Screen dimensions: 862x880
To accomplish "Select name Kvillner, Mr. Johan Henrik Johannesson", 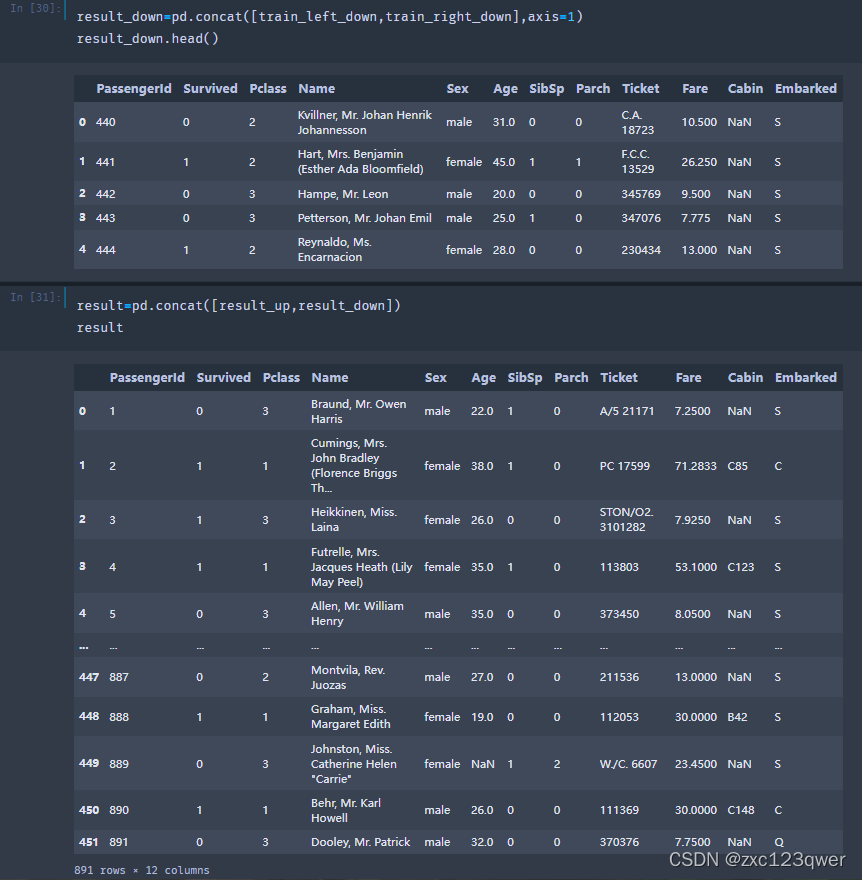I will 365,122.
